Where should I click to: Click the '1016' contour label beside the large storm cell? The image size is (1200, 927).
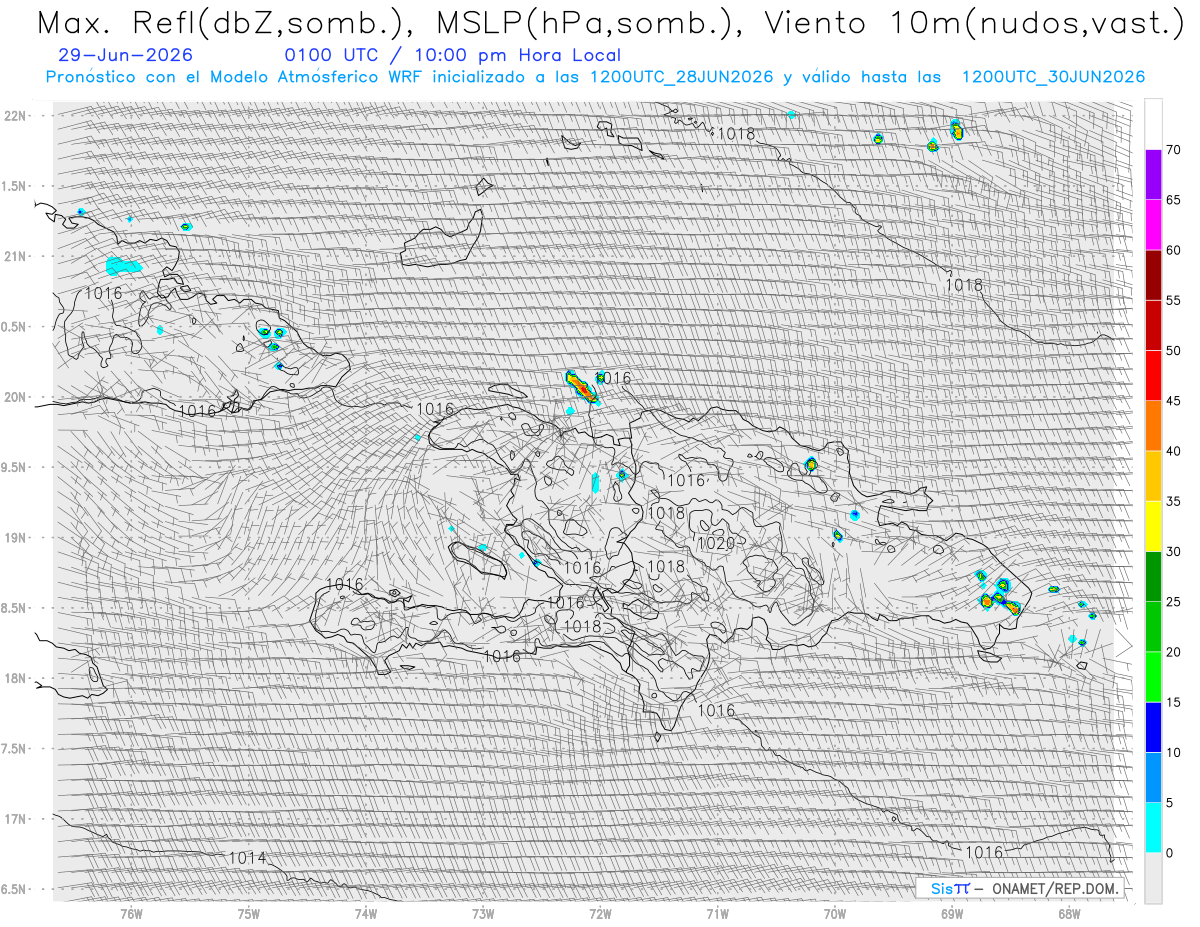pyautogui.click(x=613, y=378)
